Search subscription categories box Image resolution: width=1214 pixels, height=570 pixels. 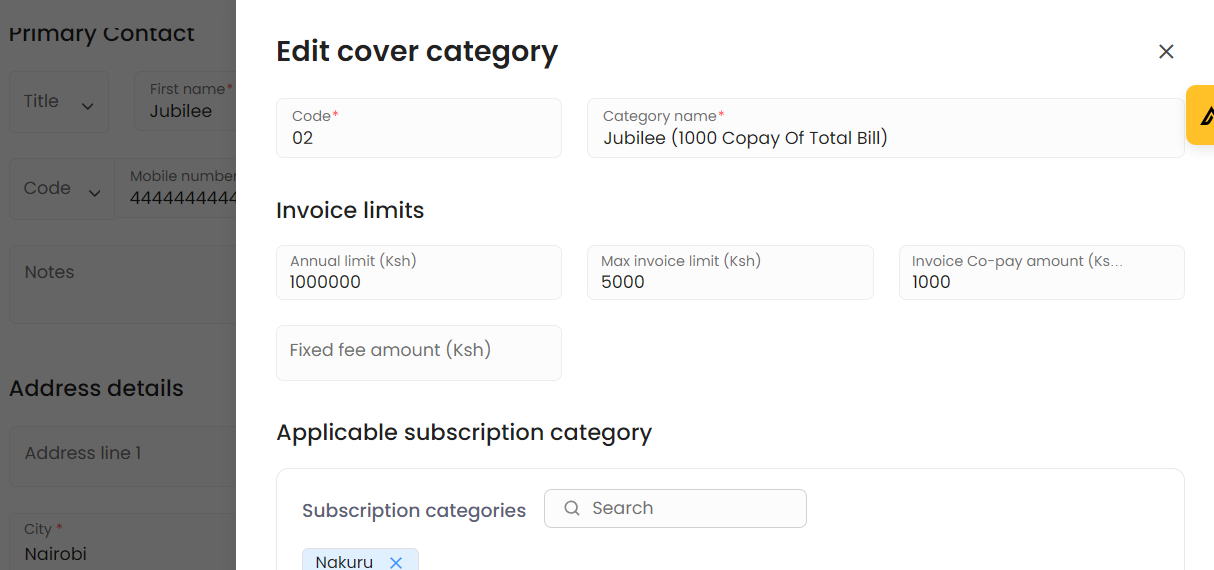click(690, 508)
